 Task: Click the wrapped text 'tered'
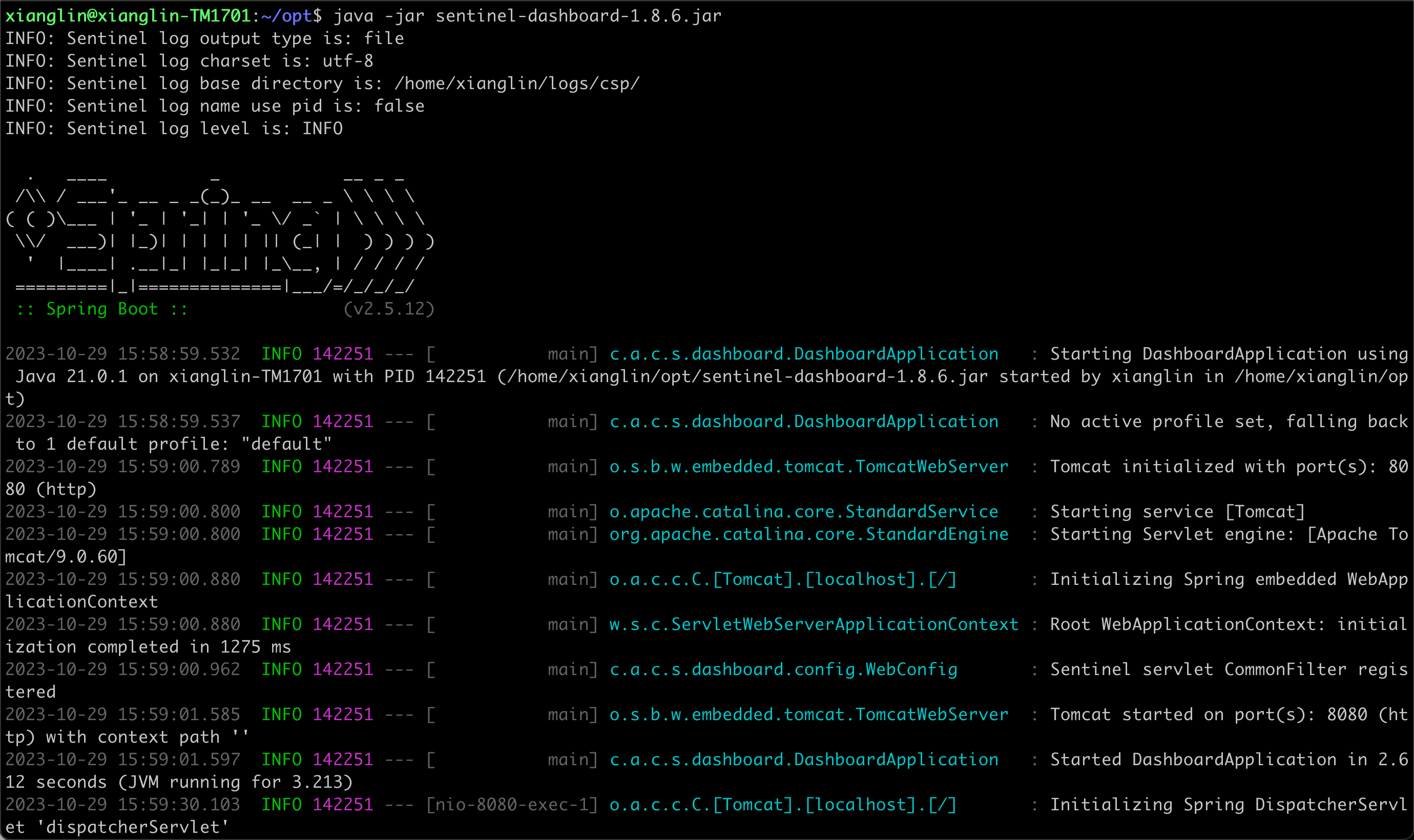[x=31, y=693]
